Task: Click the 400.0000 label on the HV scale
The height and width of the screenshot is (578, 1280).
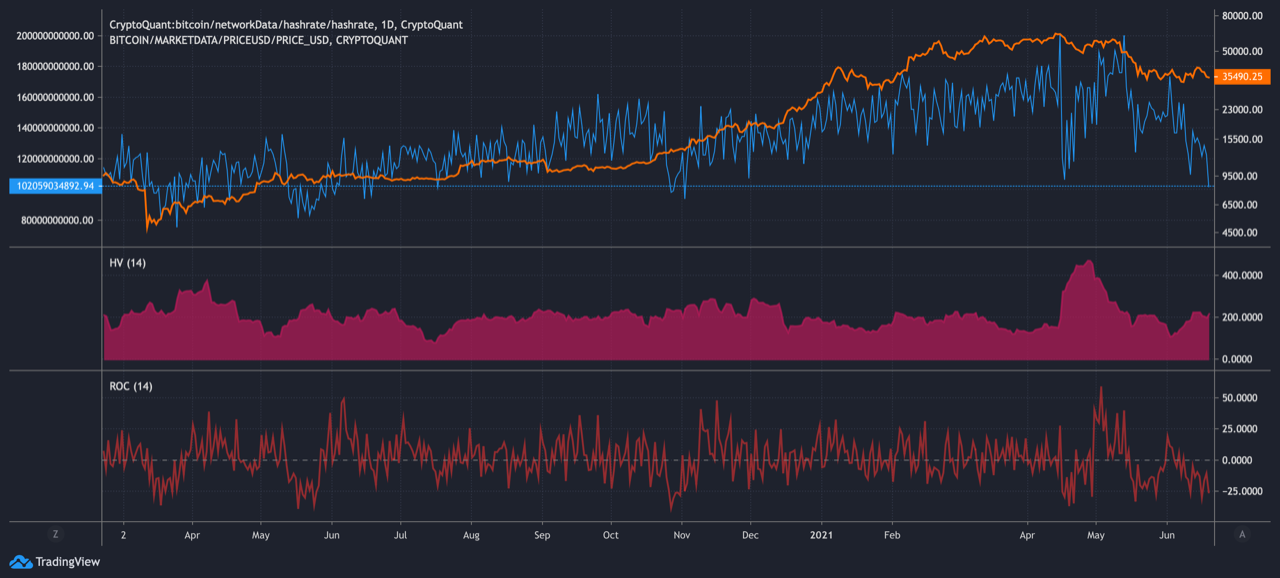Action: [x=1244, y=275]
